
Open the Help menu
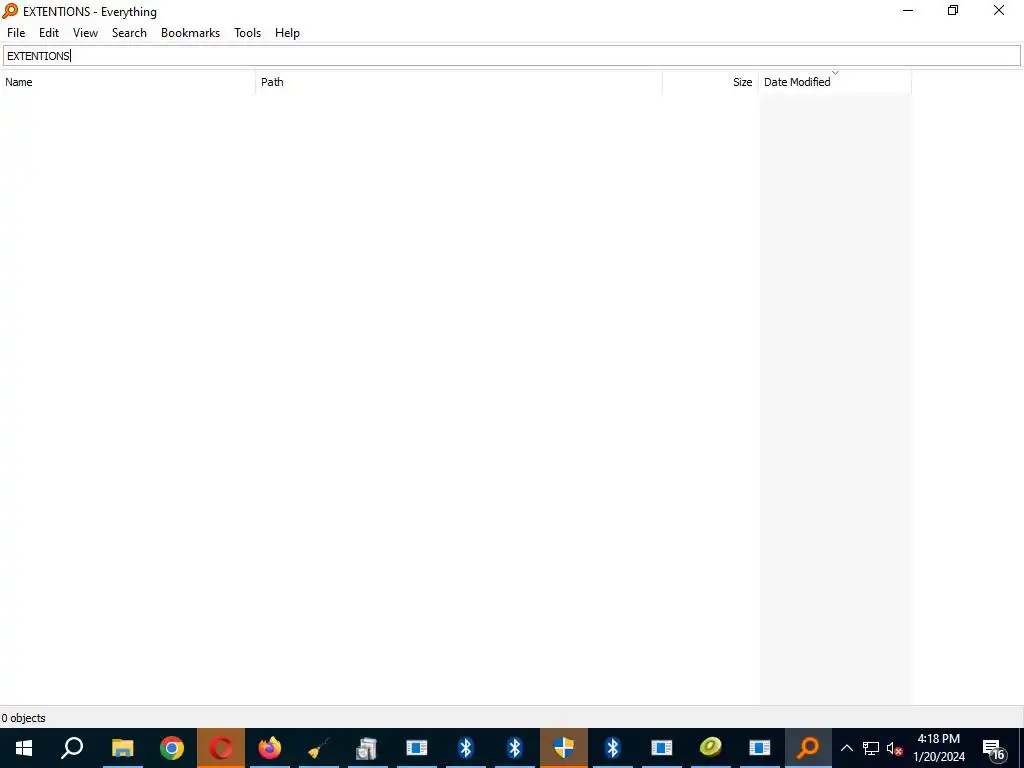click(x=287, y=33)
